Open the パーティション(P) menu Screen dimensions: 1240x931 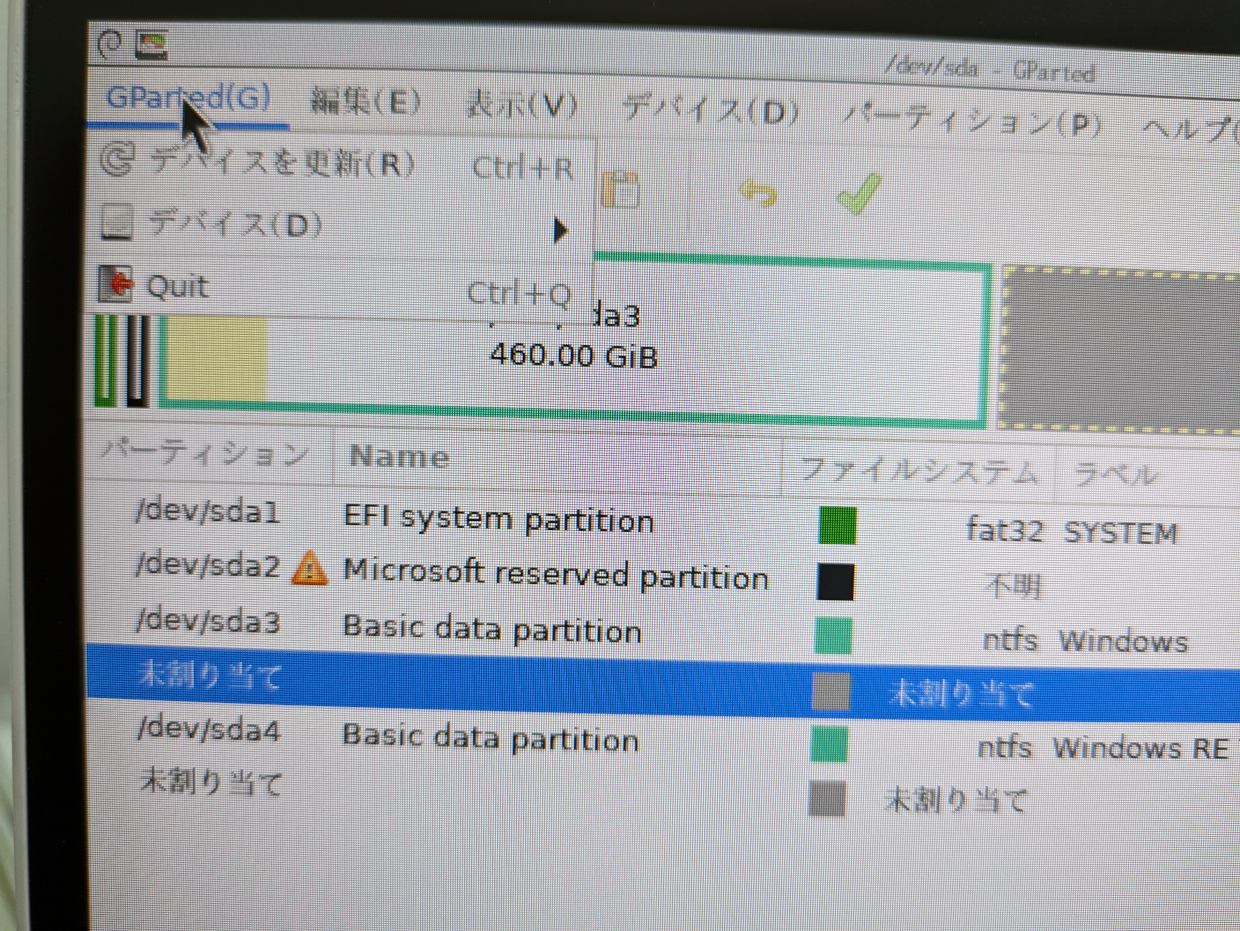click(973, 121)
